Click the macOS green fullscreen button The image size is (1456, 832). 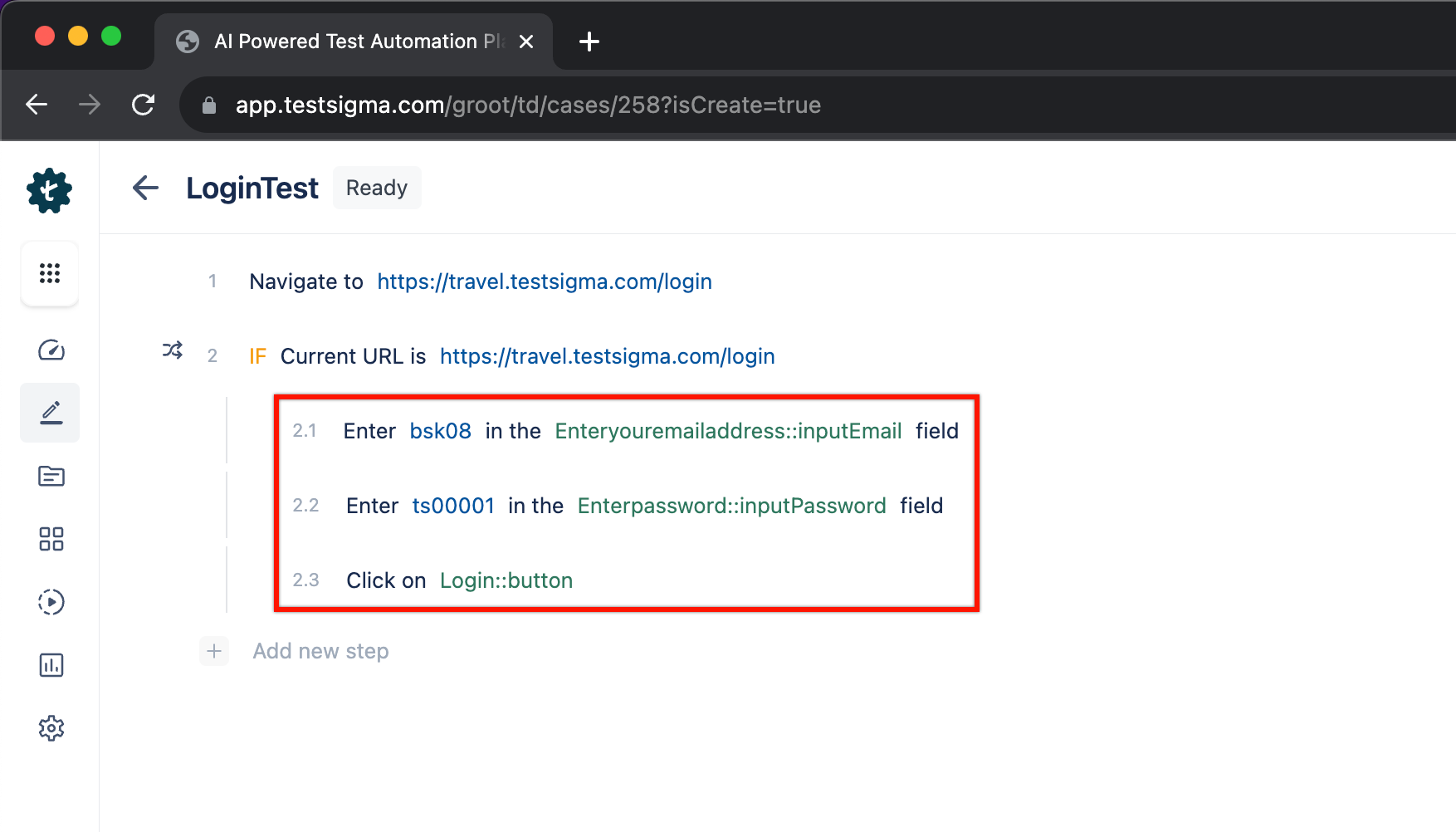tap(111, 36)
